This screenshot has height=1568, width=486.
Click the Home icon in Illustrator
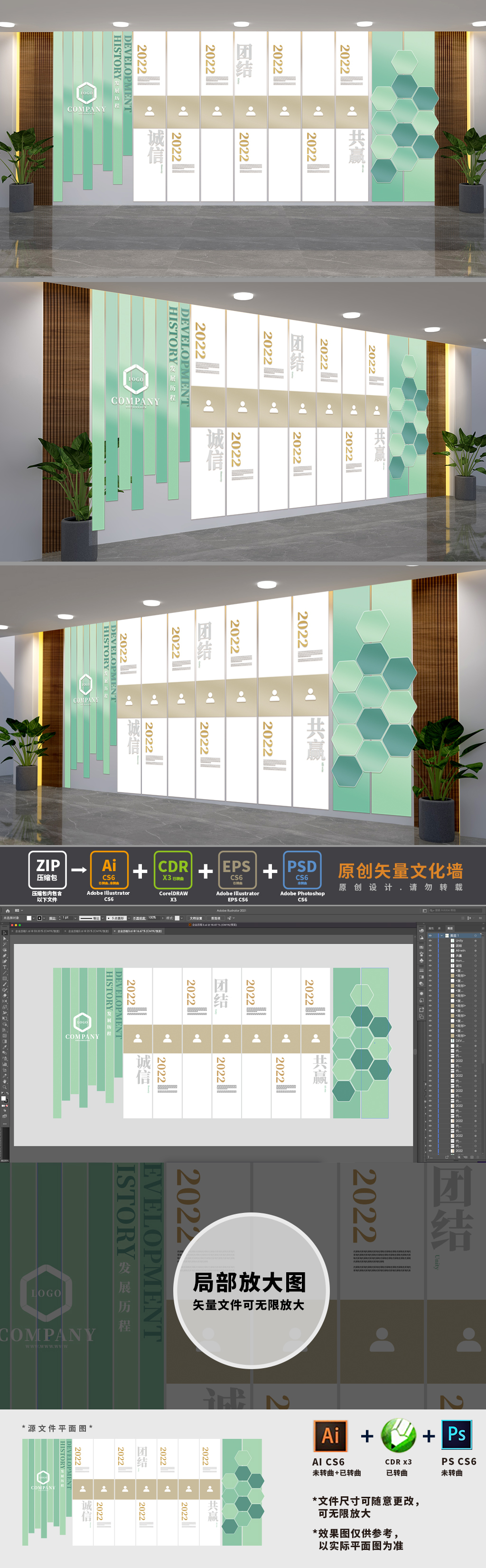[7, 911]
